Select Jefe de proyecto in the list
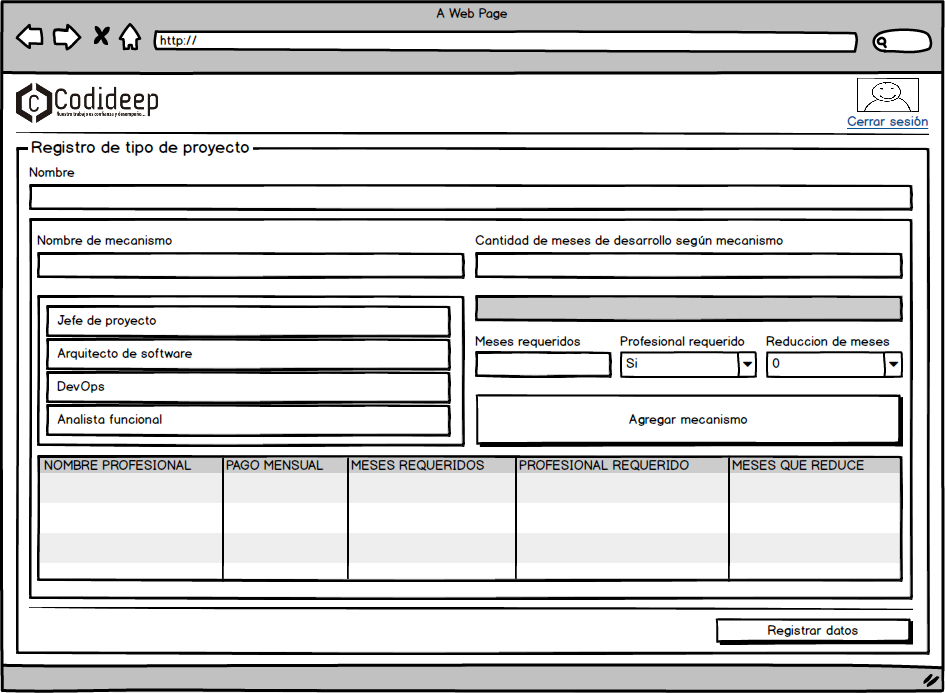Image resolution: width=945 pixels, height=693 pixels. pos(248,321)
